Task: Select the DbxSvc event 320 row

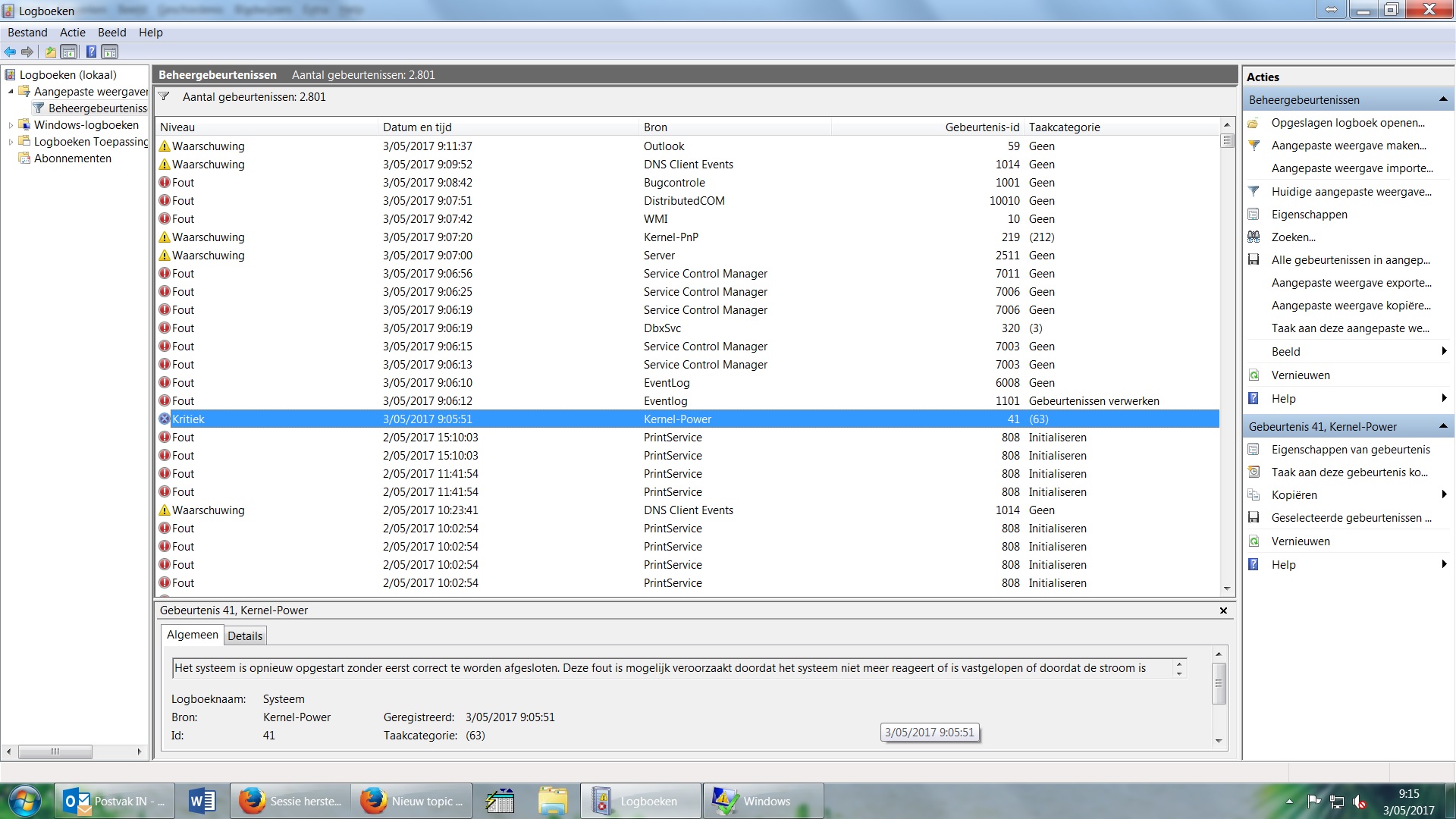Action: coord(688,328)
